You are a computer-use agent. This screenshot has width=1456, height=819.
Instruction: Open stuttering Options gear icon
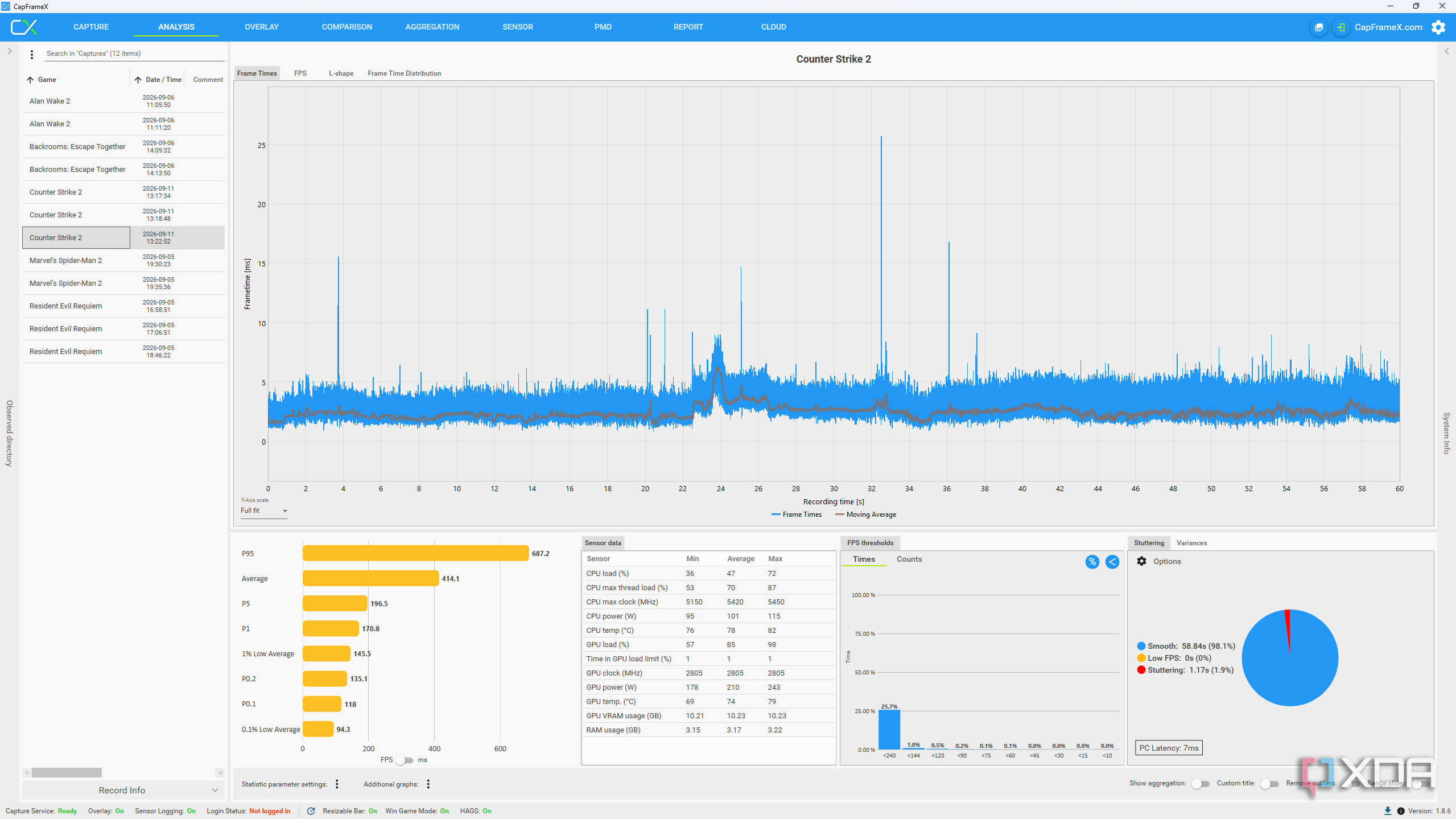point(1141,561)
